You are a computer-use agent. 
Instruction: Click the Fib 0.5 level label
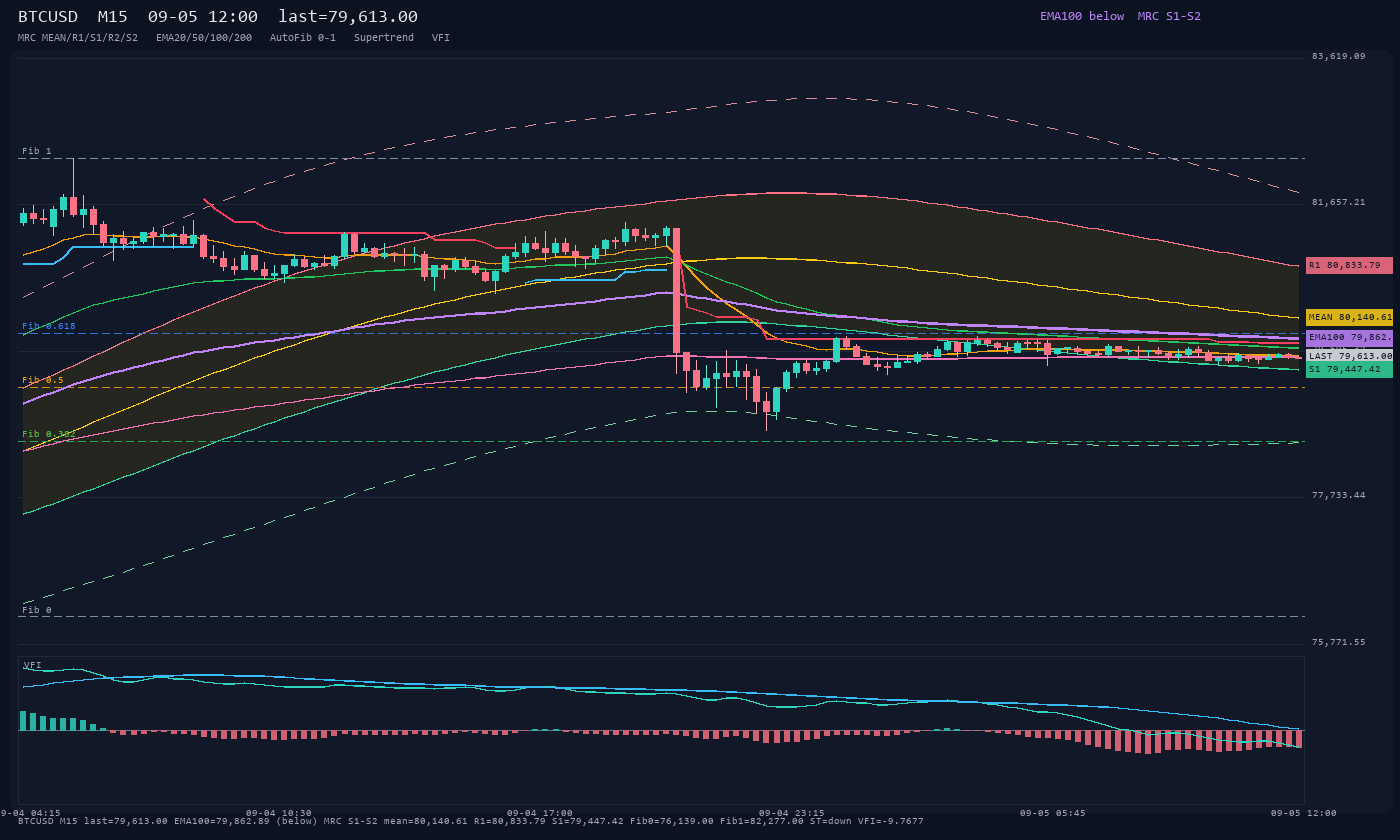click(43, 380)
